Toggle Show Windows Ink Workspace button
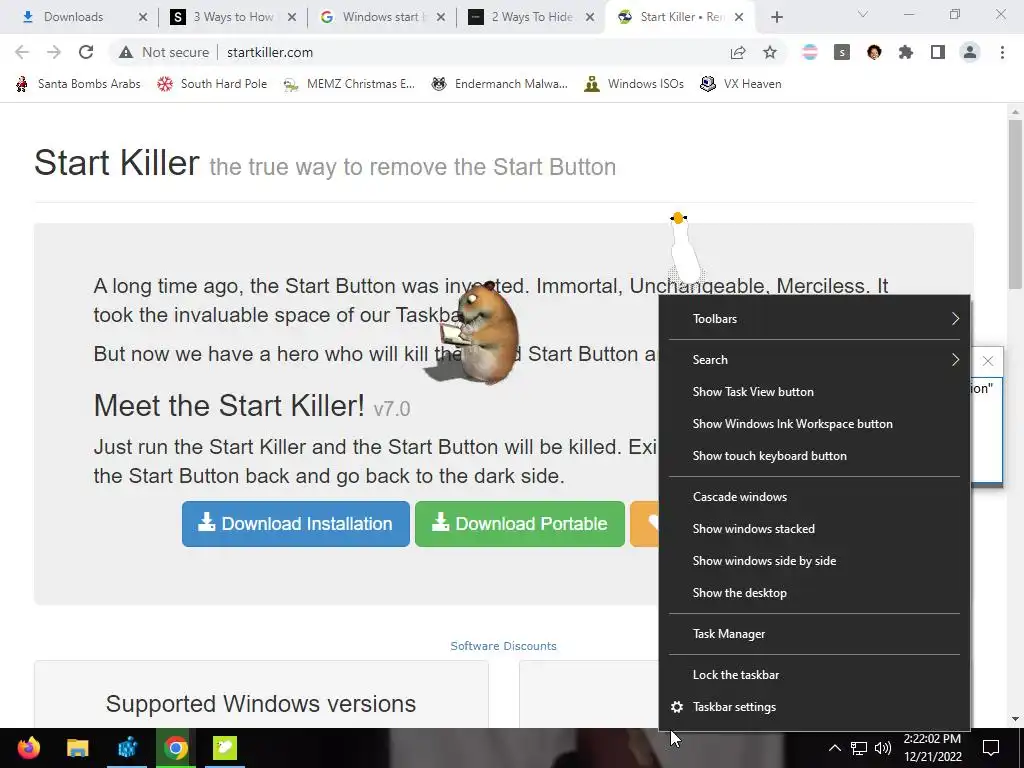 point(814,424)
